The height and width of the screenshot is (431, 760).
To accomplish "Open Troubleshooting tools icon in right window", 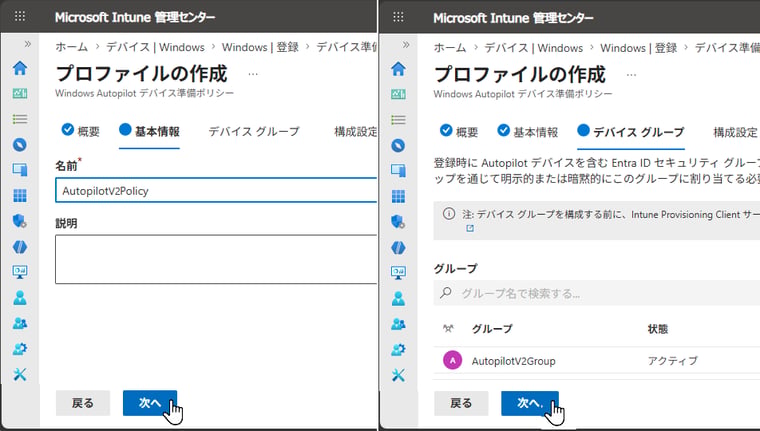I will click(398, 375).
